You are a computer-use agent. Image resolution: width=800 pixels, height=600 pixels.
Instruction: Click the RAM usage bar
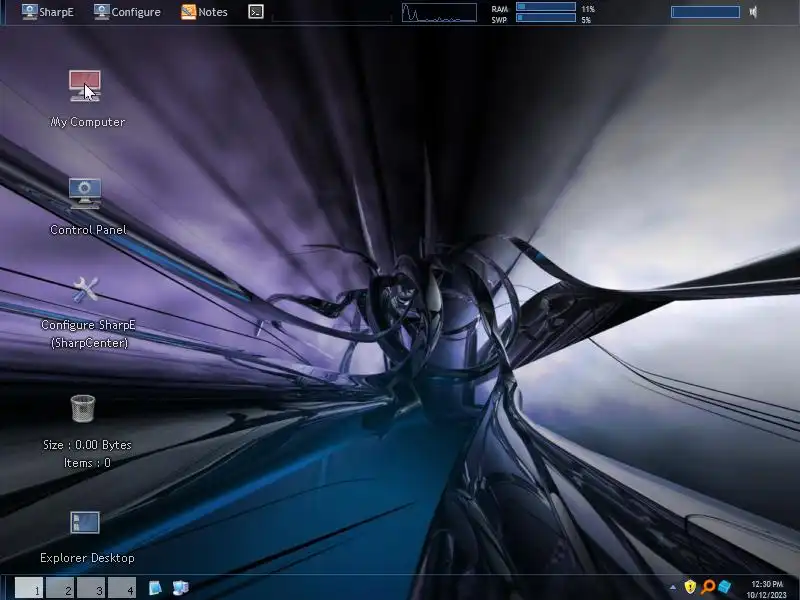[x=546, y=7]
